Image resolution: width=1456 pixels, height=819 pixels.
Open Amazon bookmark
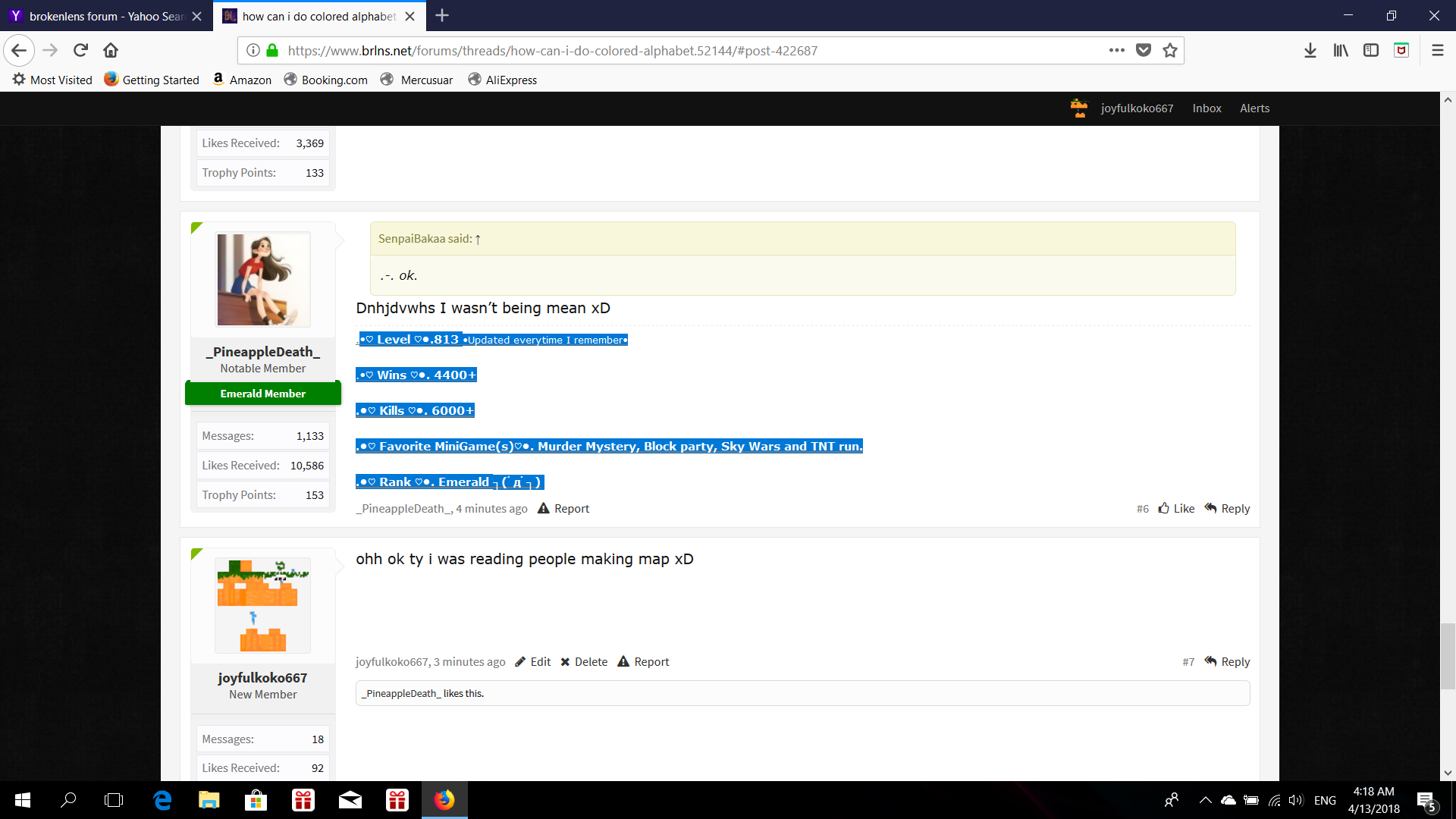coord(242,80)
